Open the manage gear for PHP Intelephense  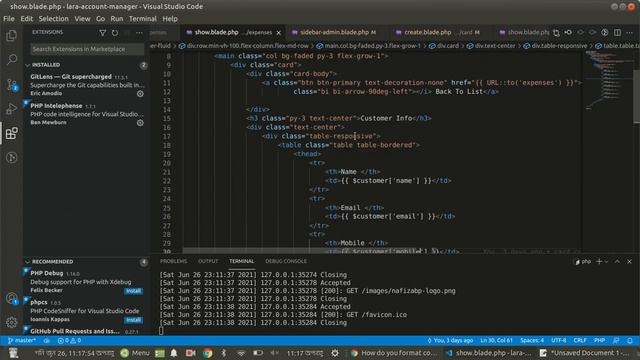[x=140, y=122]
